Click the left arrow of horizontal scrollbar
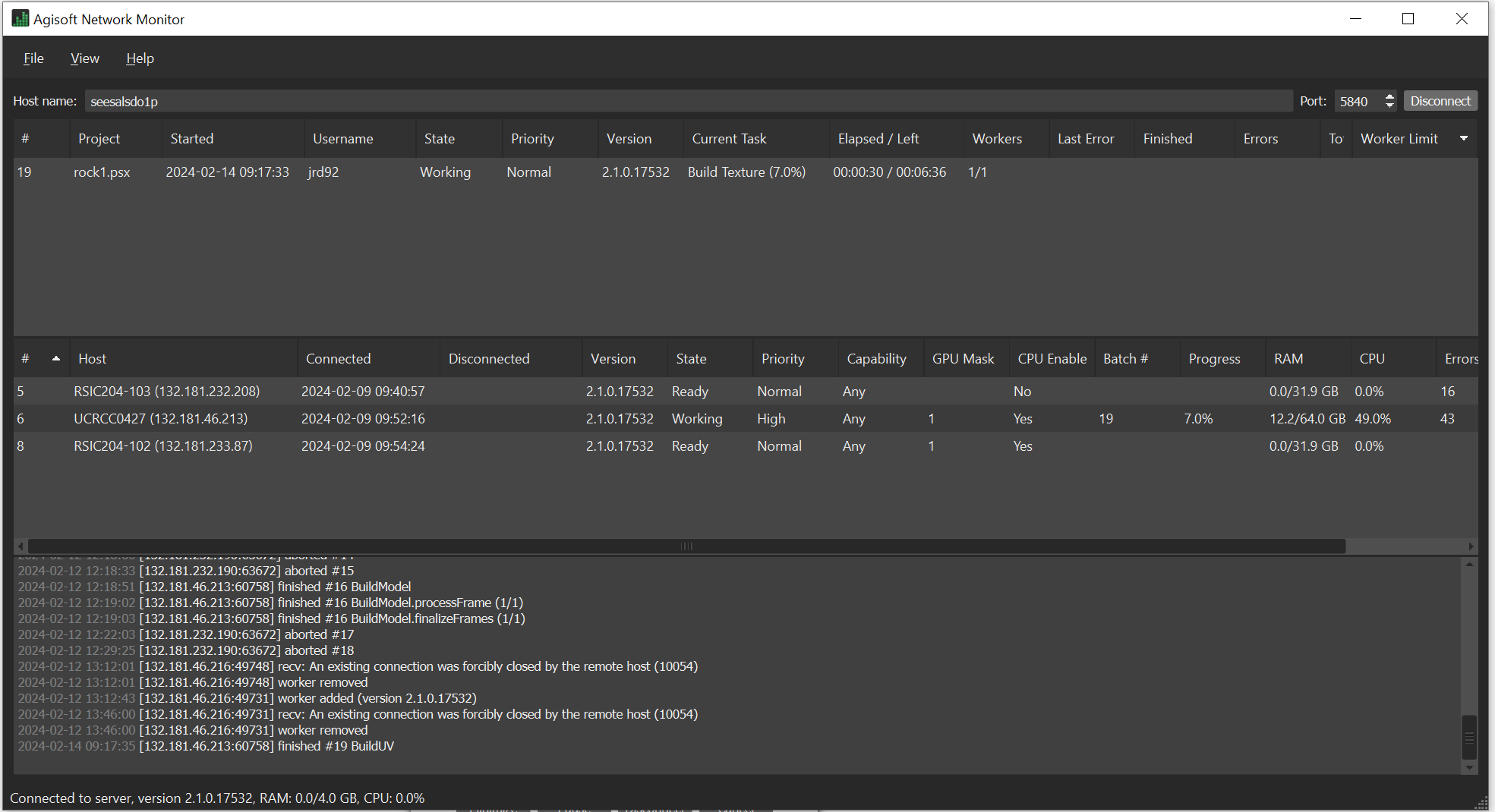This screenshot has height=812, width=1495. [21, 546]
